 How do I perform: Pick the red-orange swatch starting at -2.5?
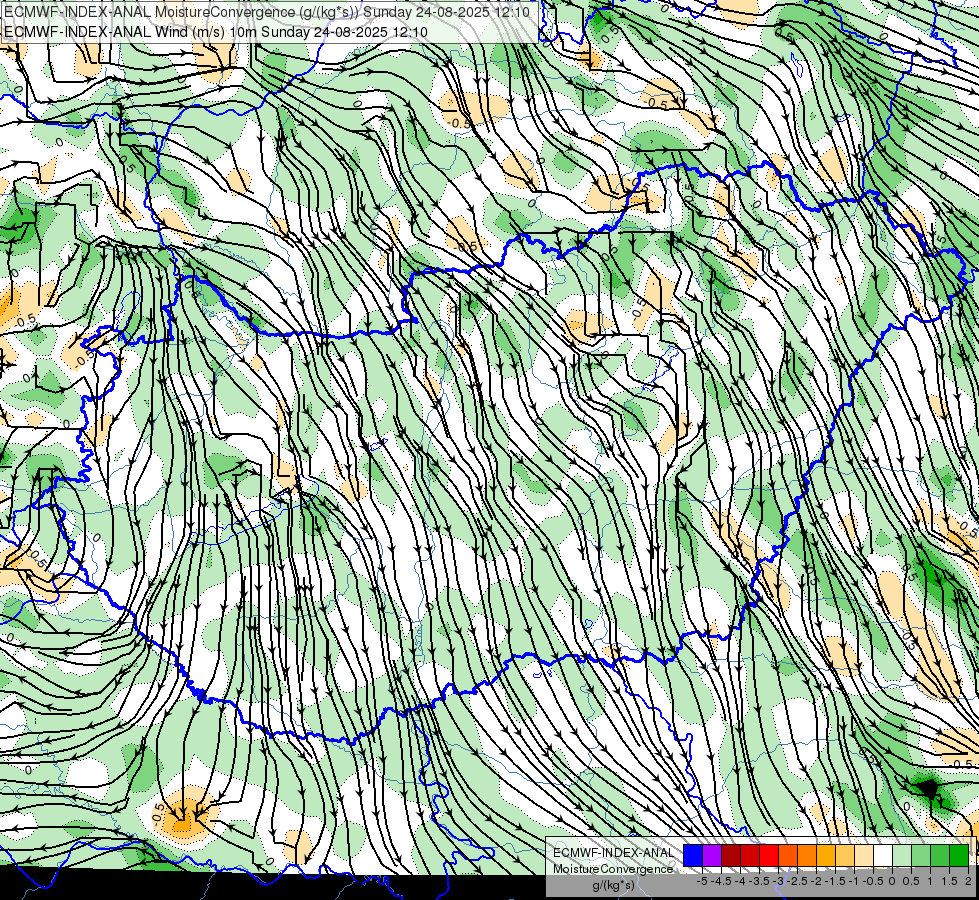click(x=788, y=855)
